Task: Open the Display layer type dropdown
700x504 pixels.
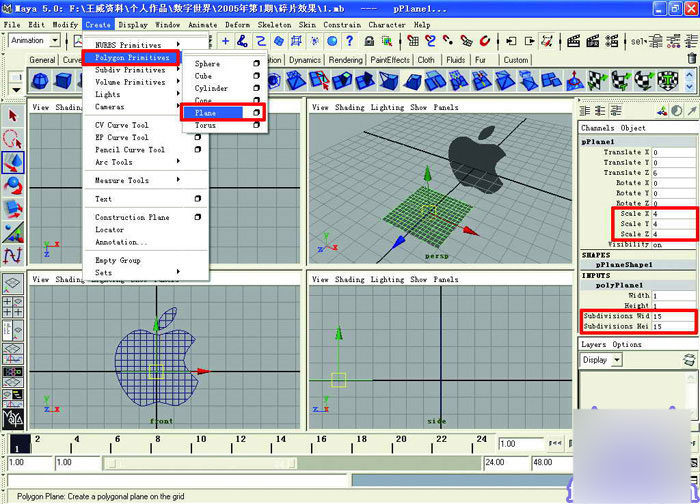Action: tap(617, 360)
